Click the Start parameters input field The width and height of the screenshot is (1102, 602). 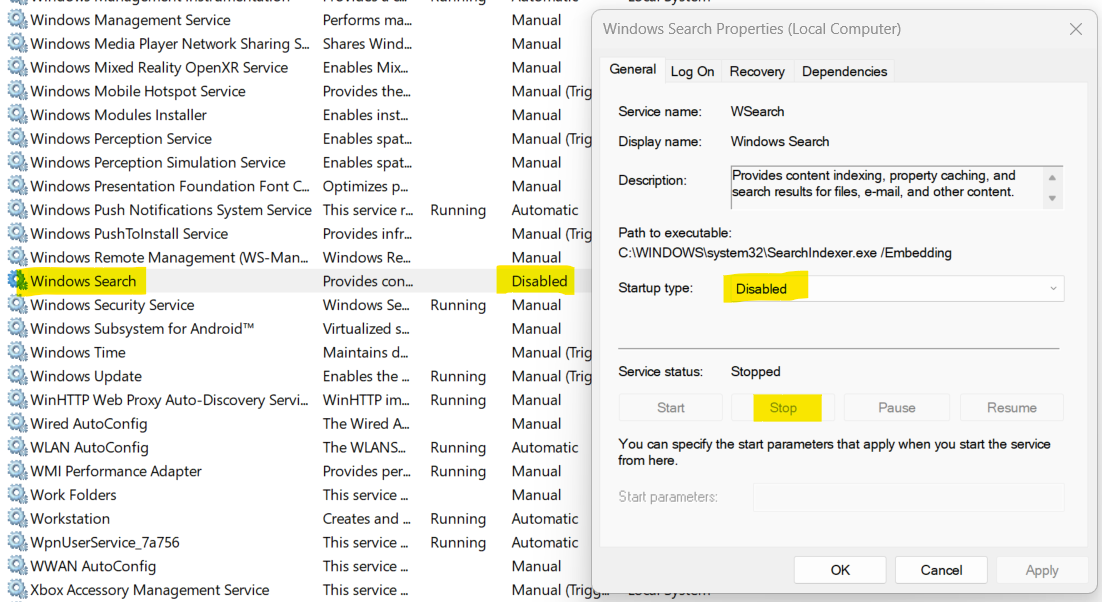tap(908, 497)
